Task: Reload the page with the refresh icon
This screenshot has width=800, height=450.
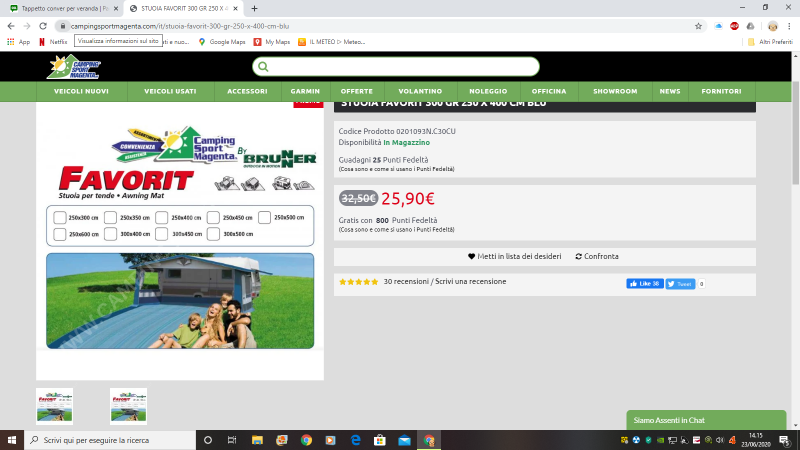Action: point(43,25)
